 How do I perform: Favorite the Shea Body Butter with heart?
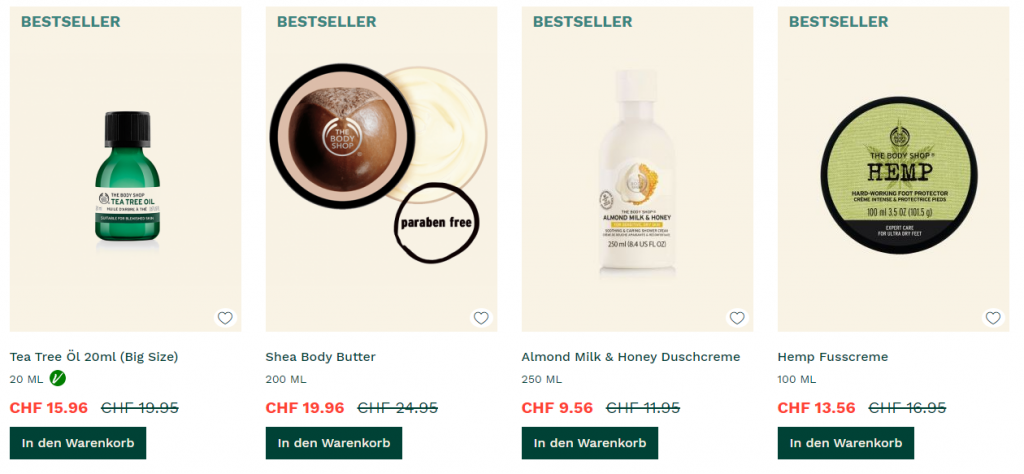point(481,318)
